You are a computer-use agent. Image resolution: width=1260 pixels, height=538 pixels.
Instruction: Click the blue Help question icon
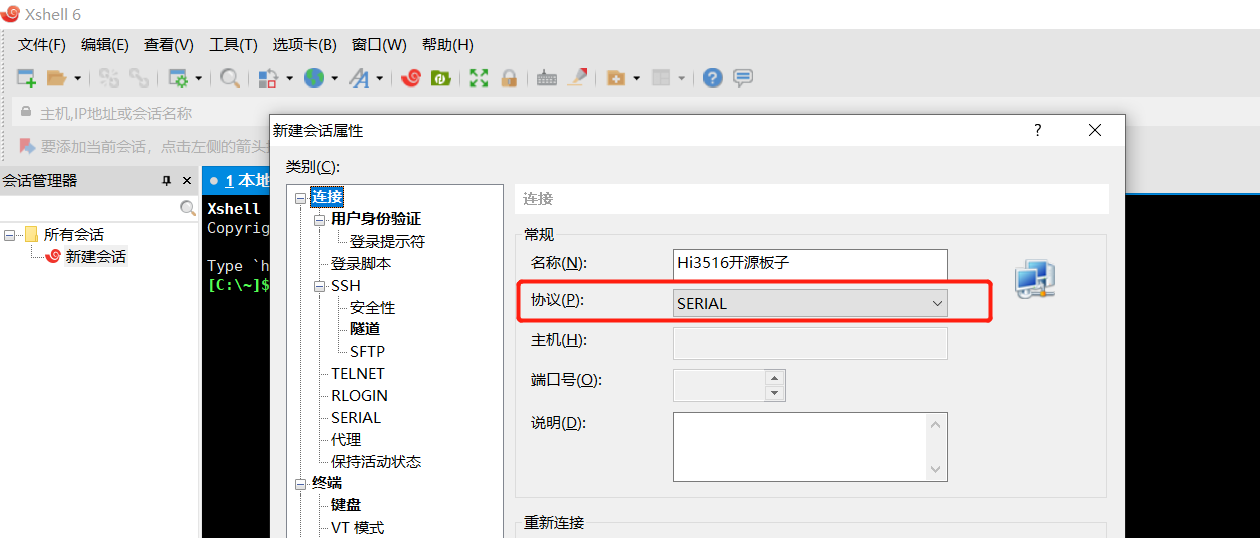click(x=712, y=78)
